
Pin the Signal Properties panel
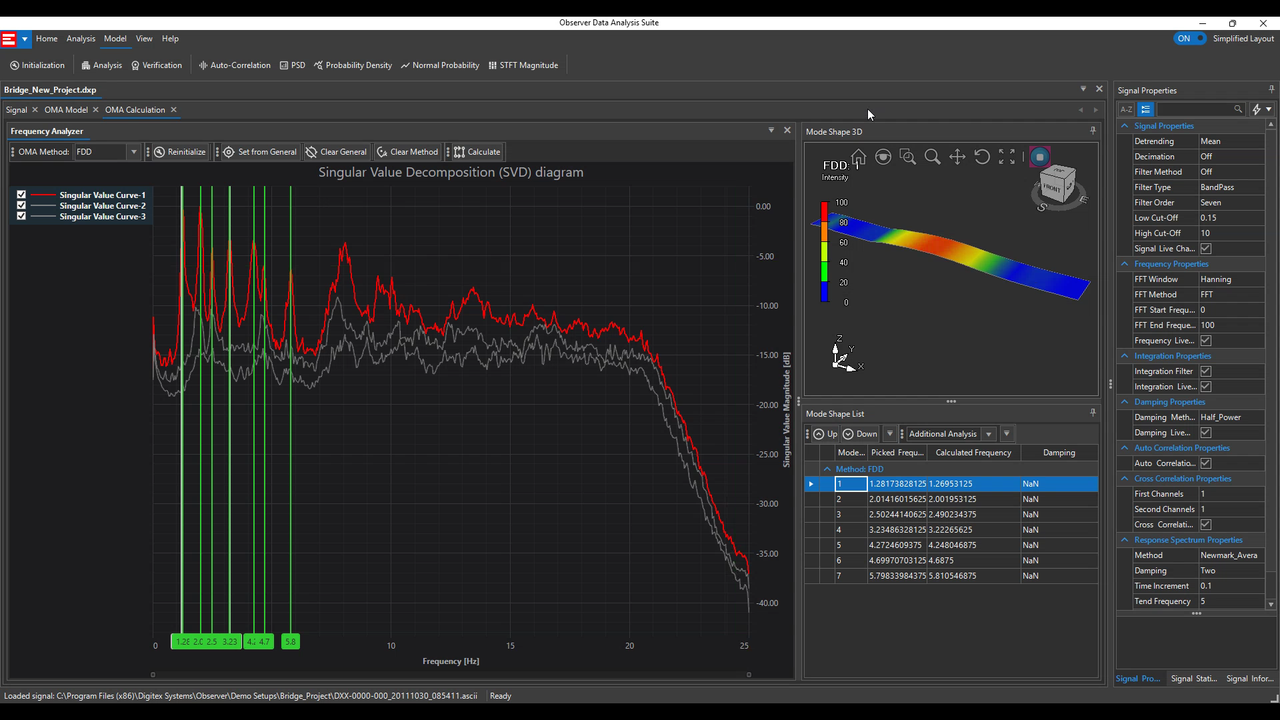tap(1270, 90)
